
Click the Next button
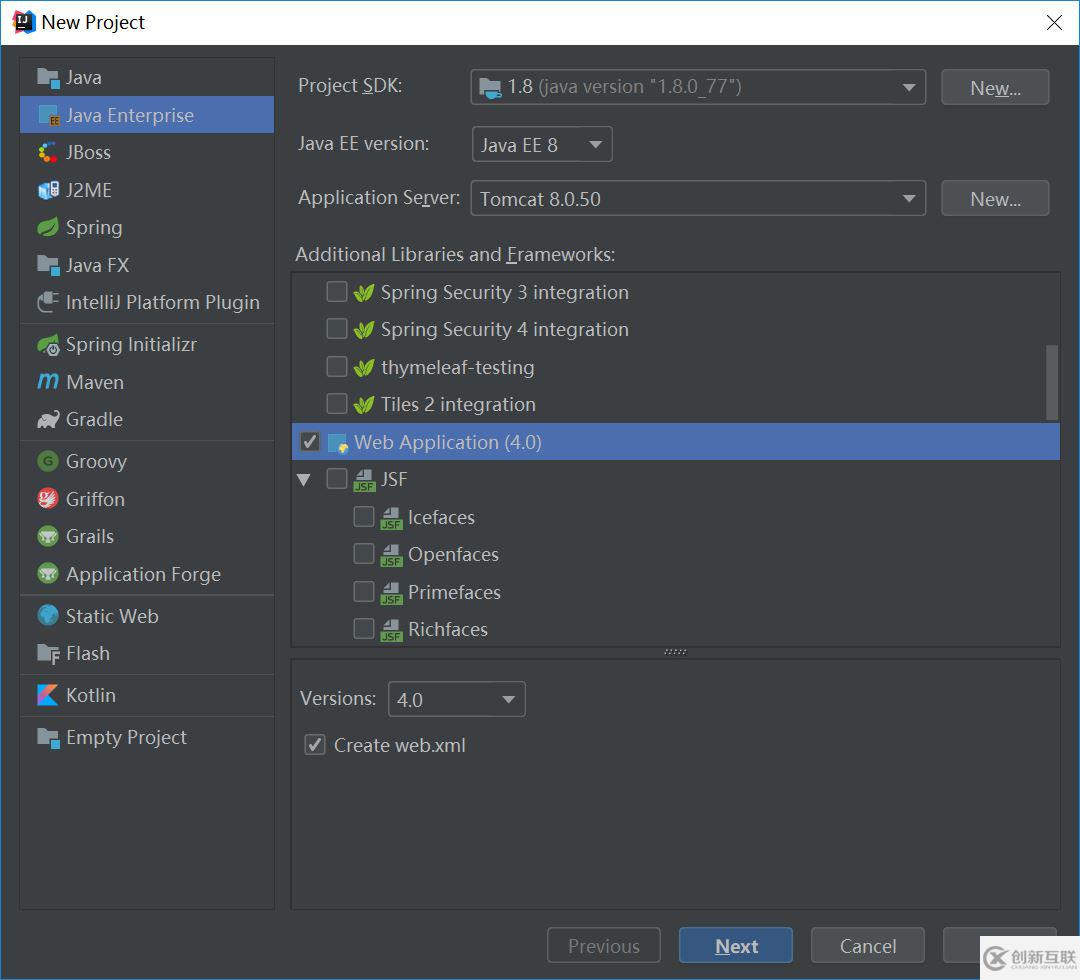(736, 946)
